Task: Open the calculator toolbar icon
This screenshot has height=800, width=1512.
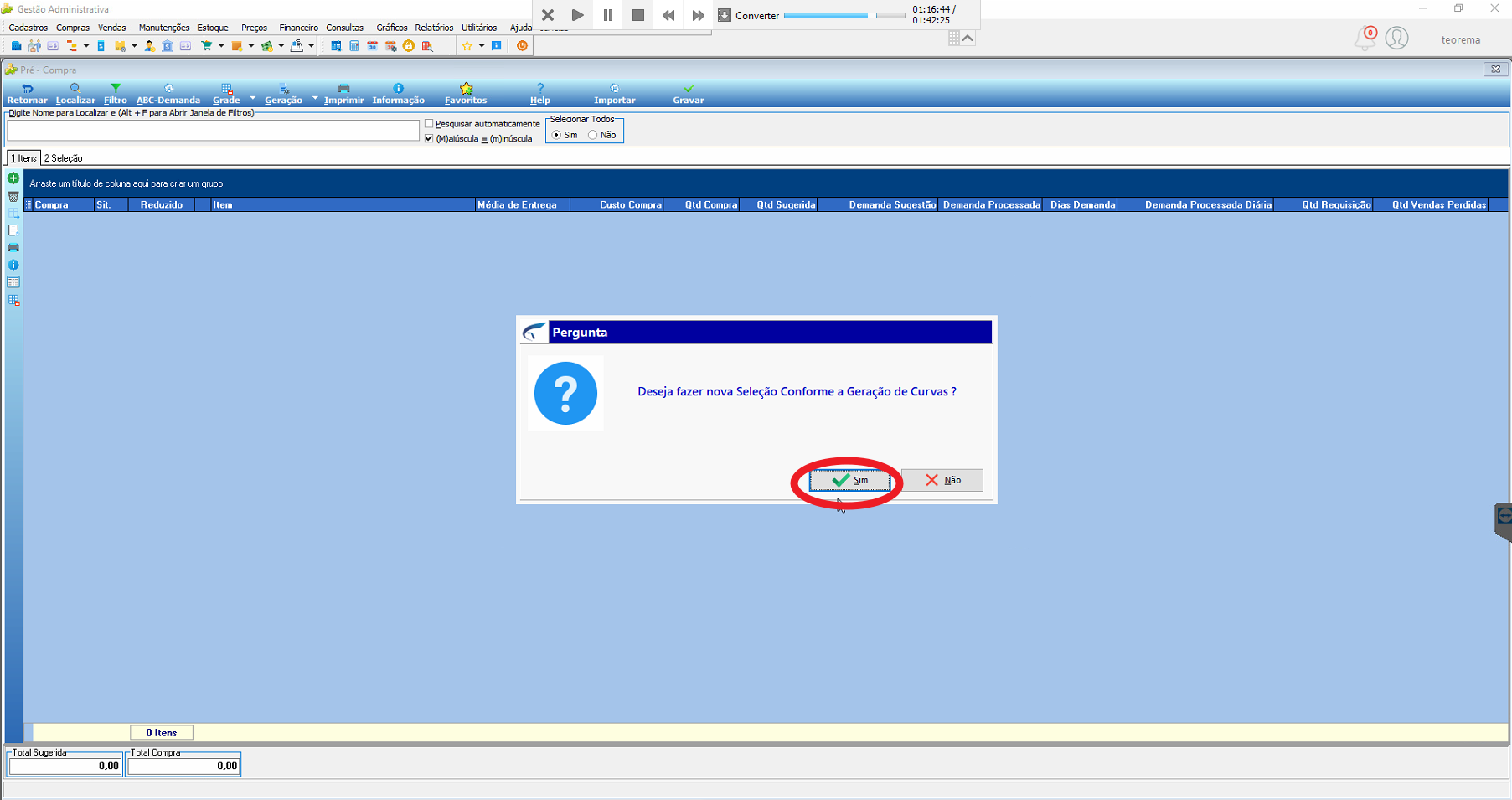Action: 354,46
